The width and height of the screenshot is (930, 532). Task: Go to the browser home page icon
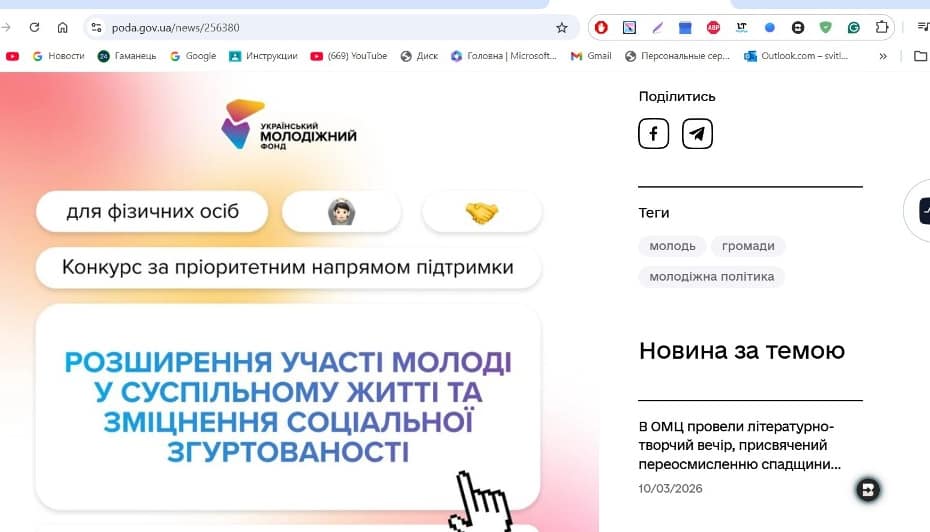tap(62, 27)
